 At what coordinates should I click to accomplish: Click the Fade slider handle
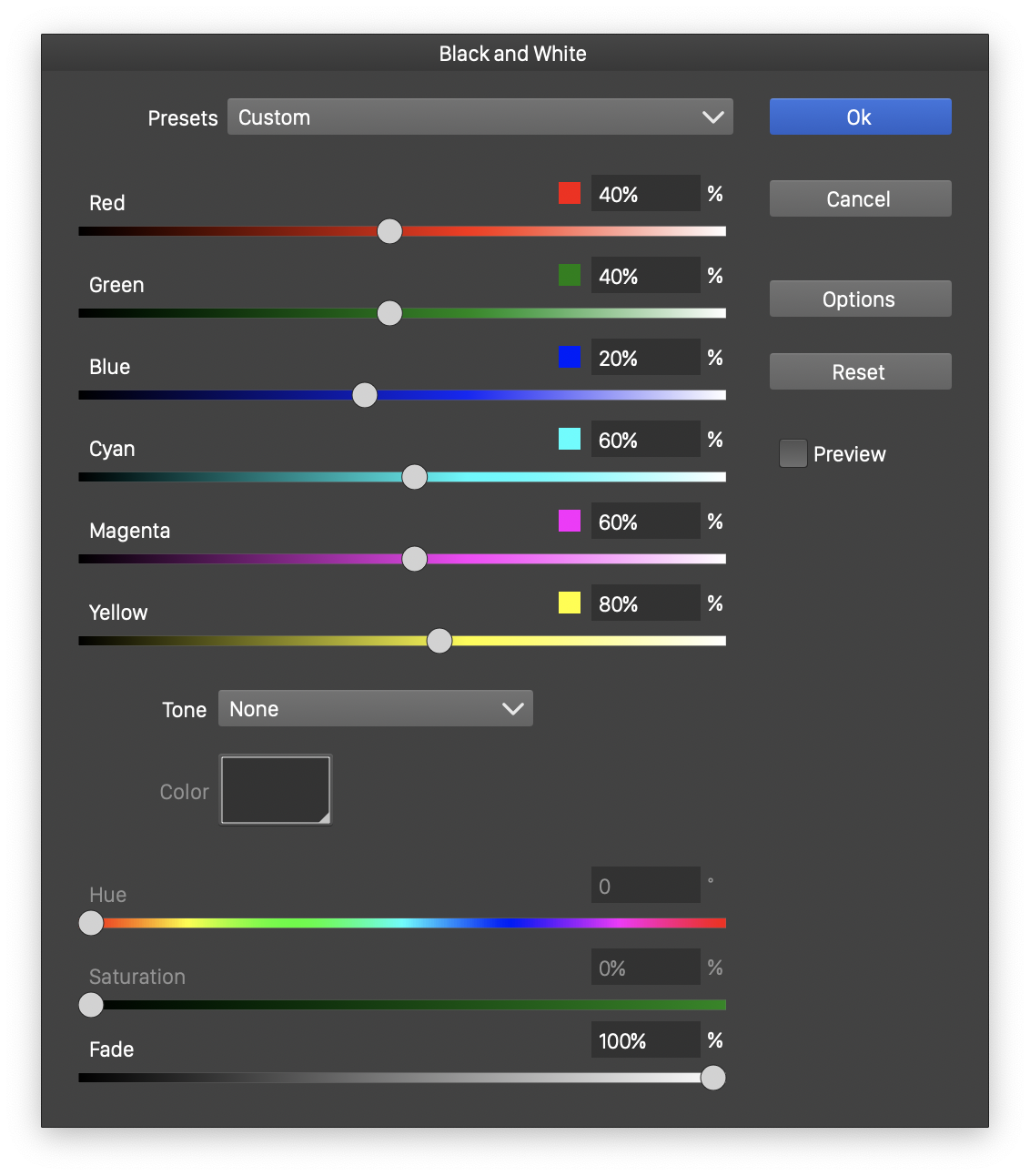click(713, 1078)
